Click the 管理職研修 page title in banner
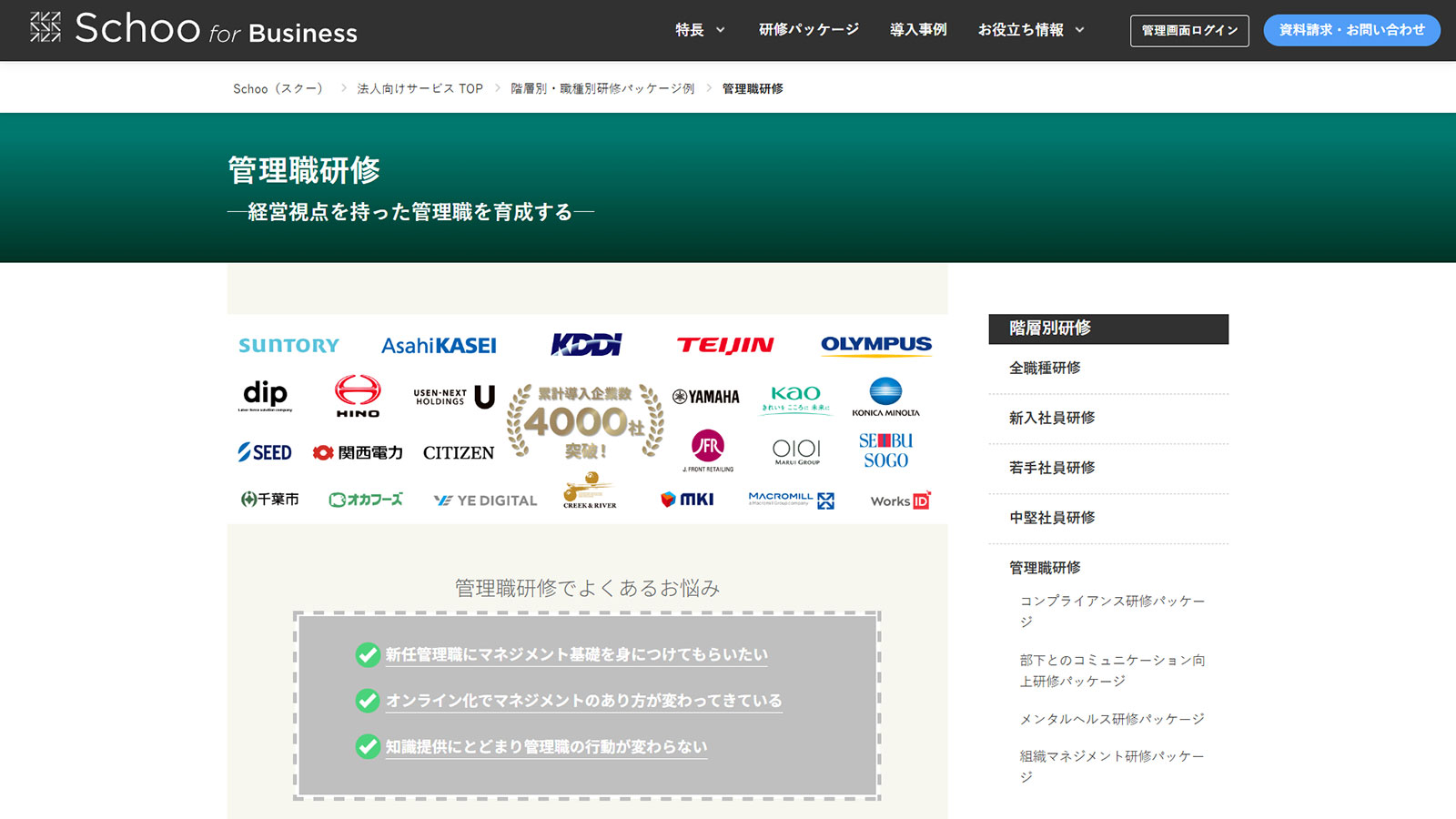Viewport: 1456px width, 819px height. [x=304, y=170]
